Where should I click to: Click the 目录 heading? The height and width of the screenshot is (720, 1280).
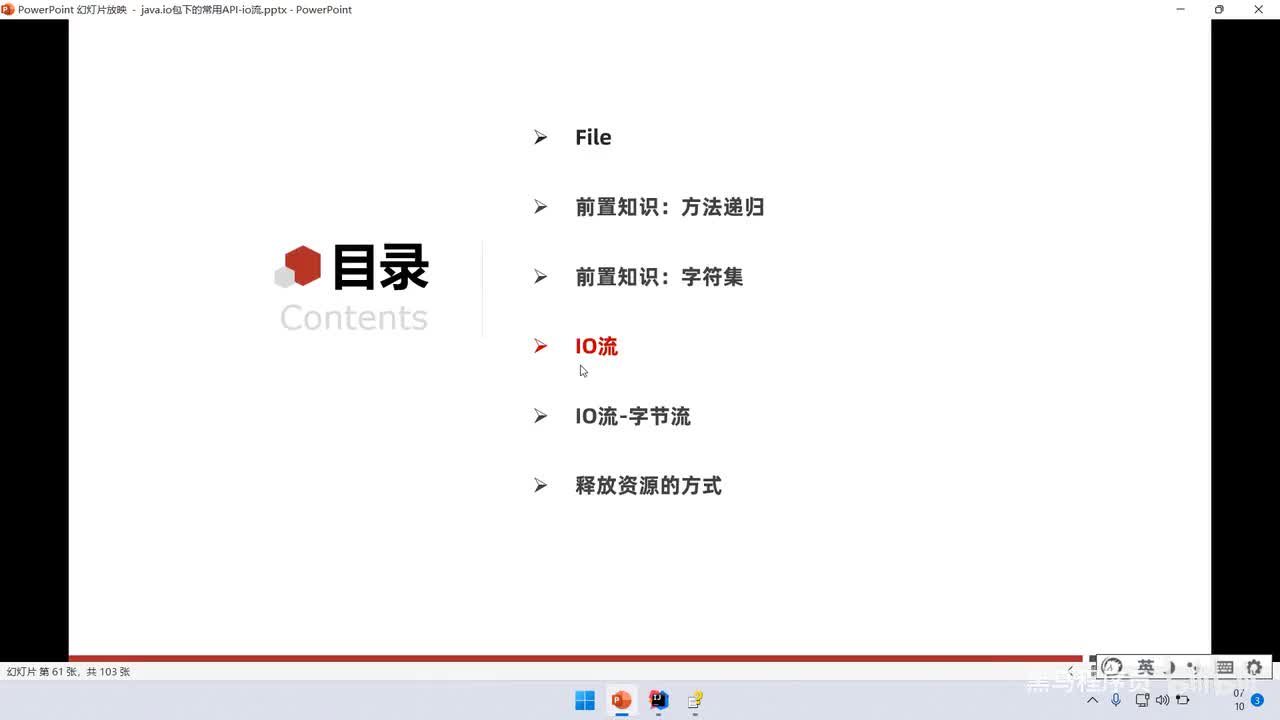pyautogui.click(x=380, y=268)
